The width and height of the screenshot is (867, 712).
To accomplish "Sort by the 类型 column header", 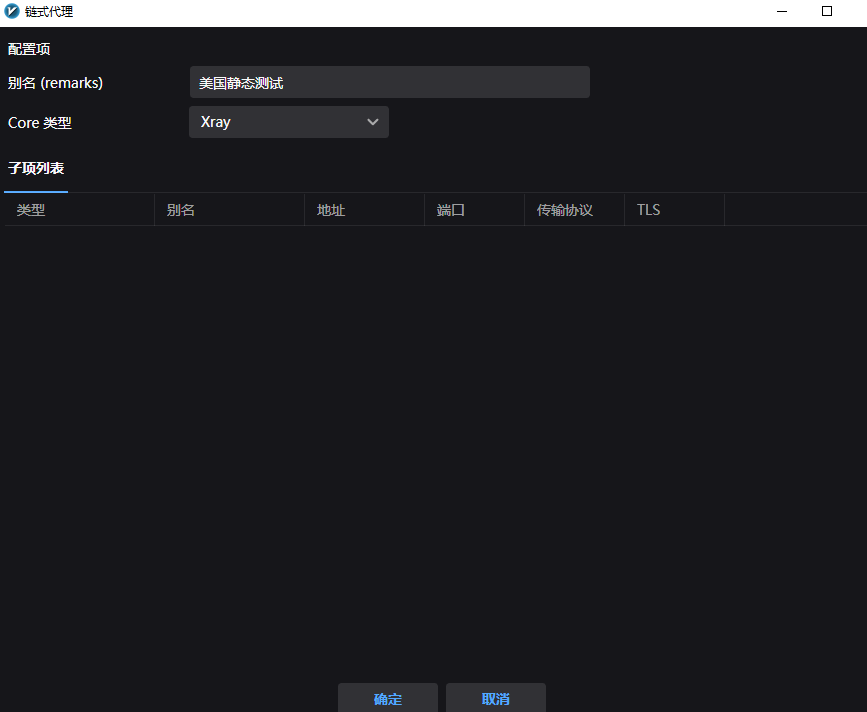I will coord(80,210).
